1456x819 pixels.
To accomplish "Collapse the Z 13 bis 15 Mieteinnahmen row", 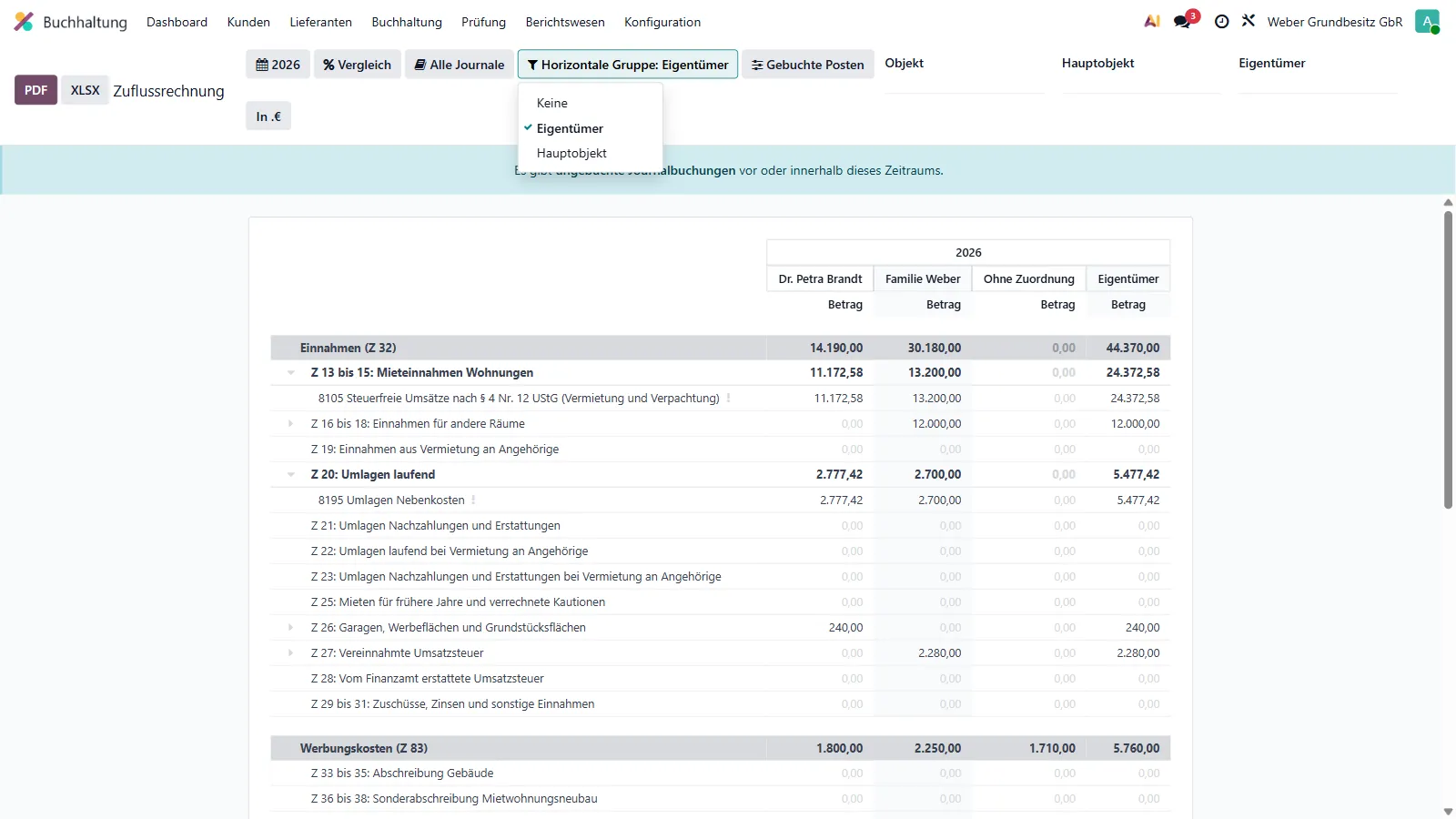I will point(291,372).
